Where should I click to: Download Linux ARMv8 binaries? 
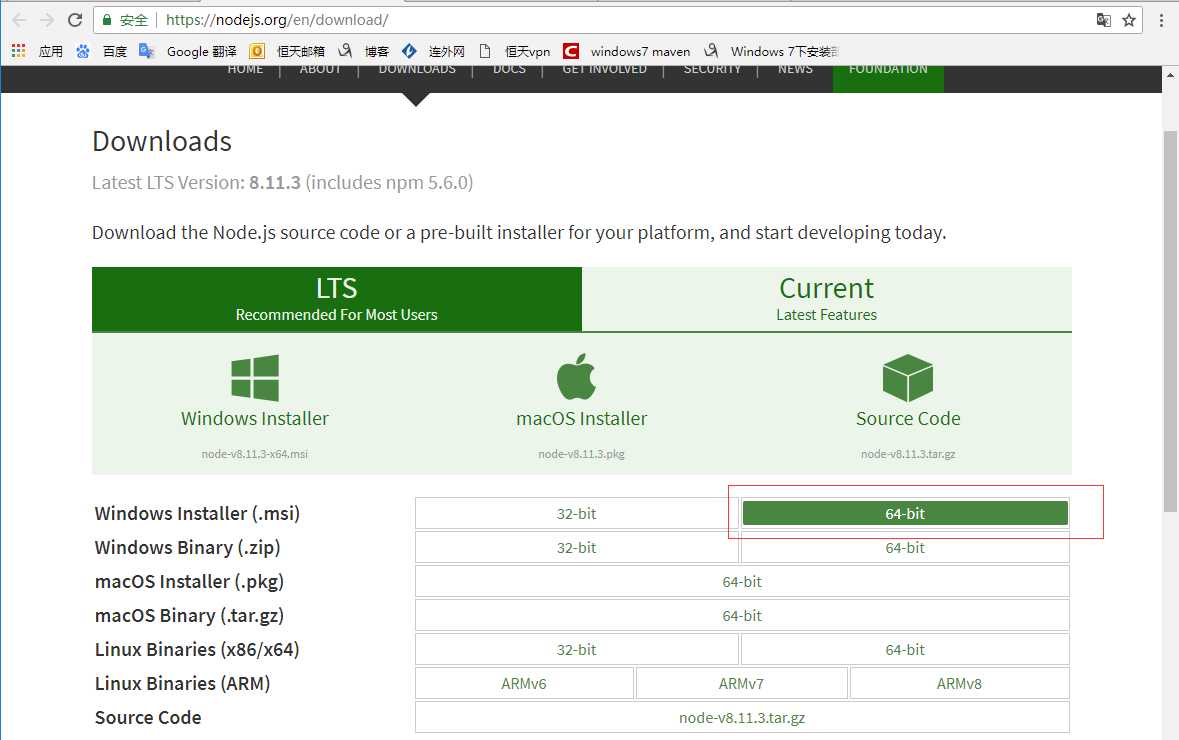(x=959, y=684)
